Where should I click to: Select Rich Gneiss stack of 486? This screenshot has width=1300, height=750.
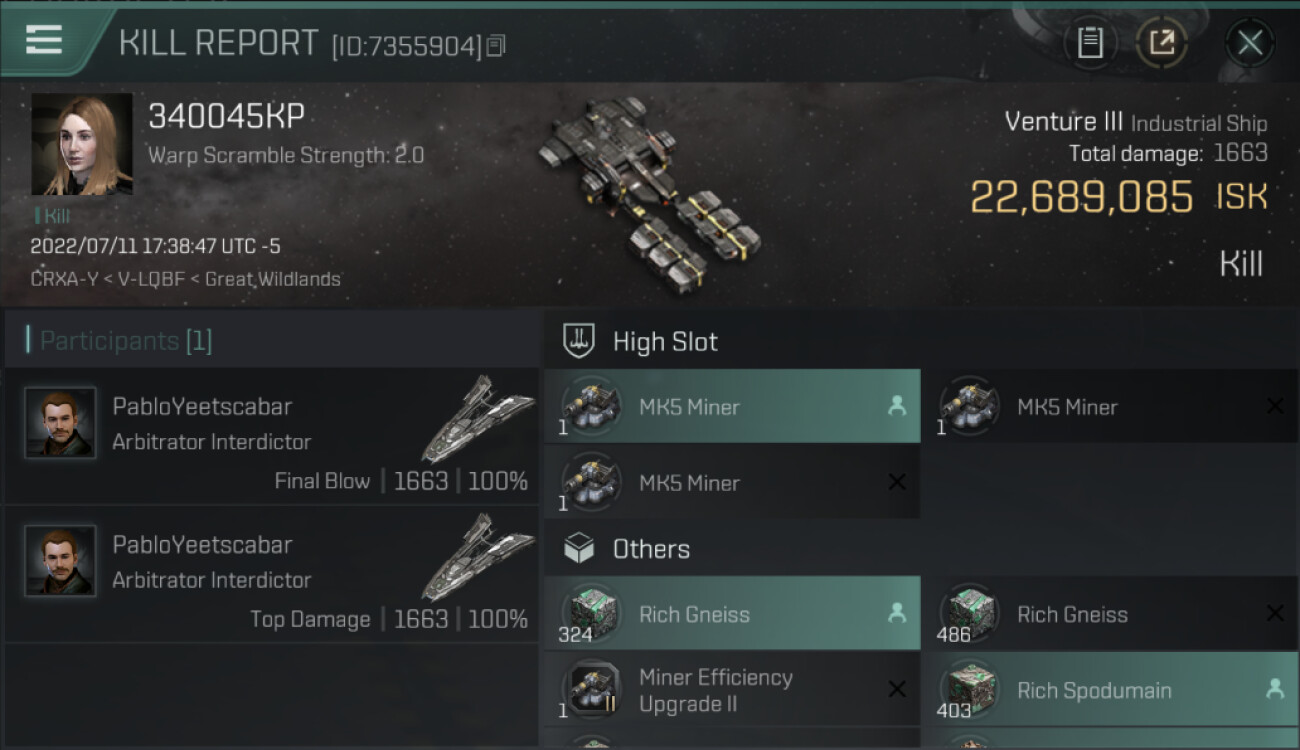(1110, 614)
